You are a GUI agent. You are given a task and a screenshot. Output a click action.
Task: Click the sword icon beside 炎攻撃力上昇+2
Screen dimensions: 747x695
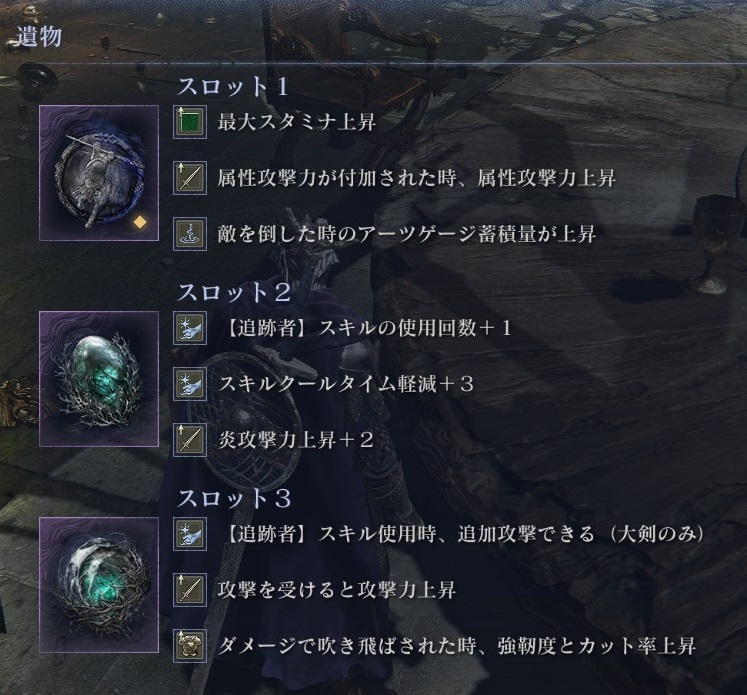[x=190, y=440]
